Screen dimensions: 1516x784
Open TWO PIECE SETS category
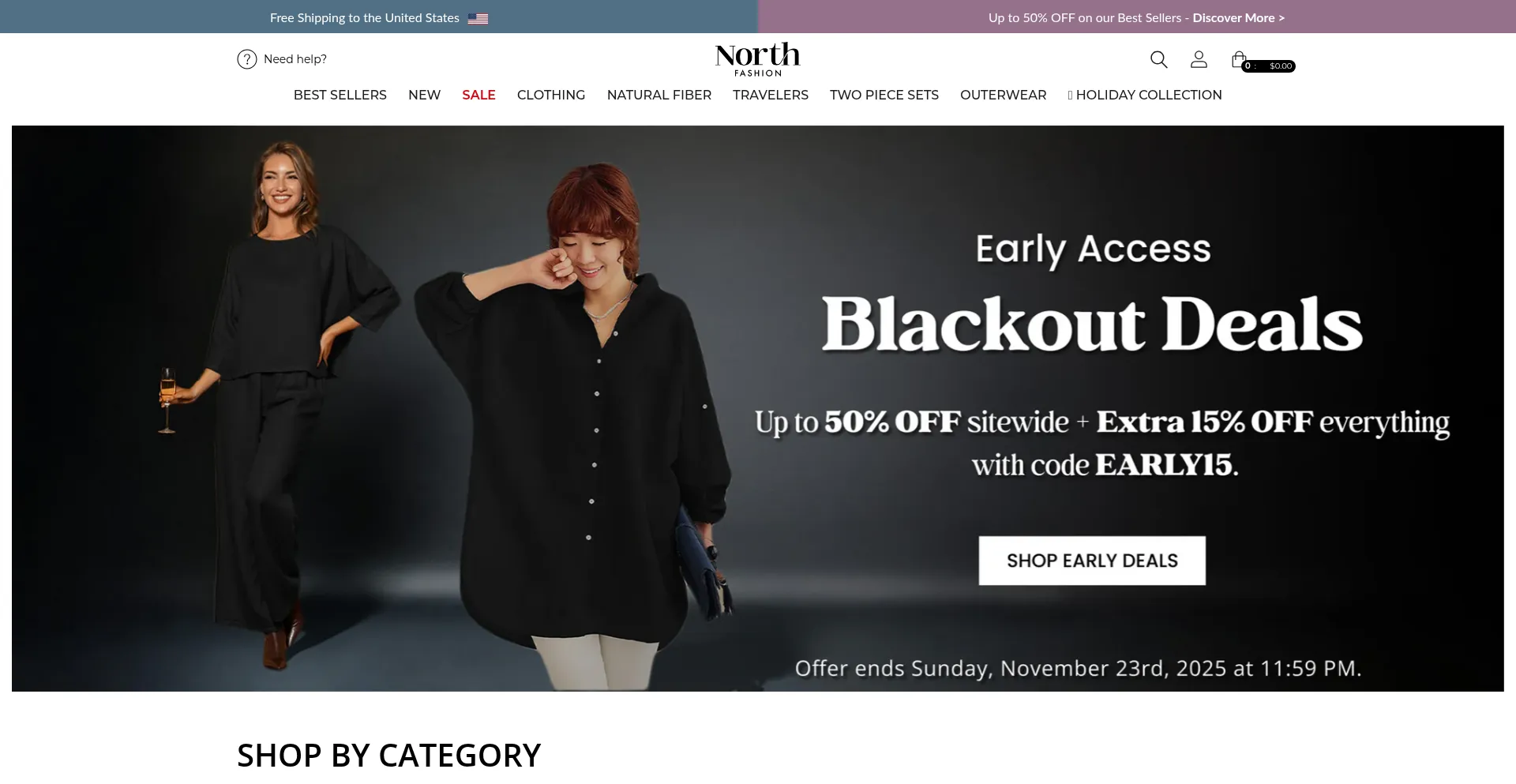pos(884,95)
